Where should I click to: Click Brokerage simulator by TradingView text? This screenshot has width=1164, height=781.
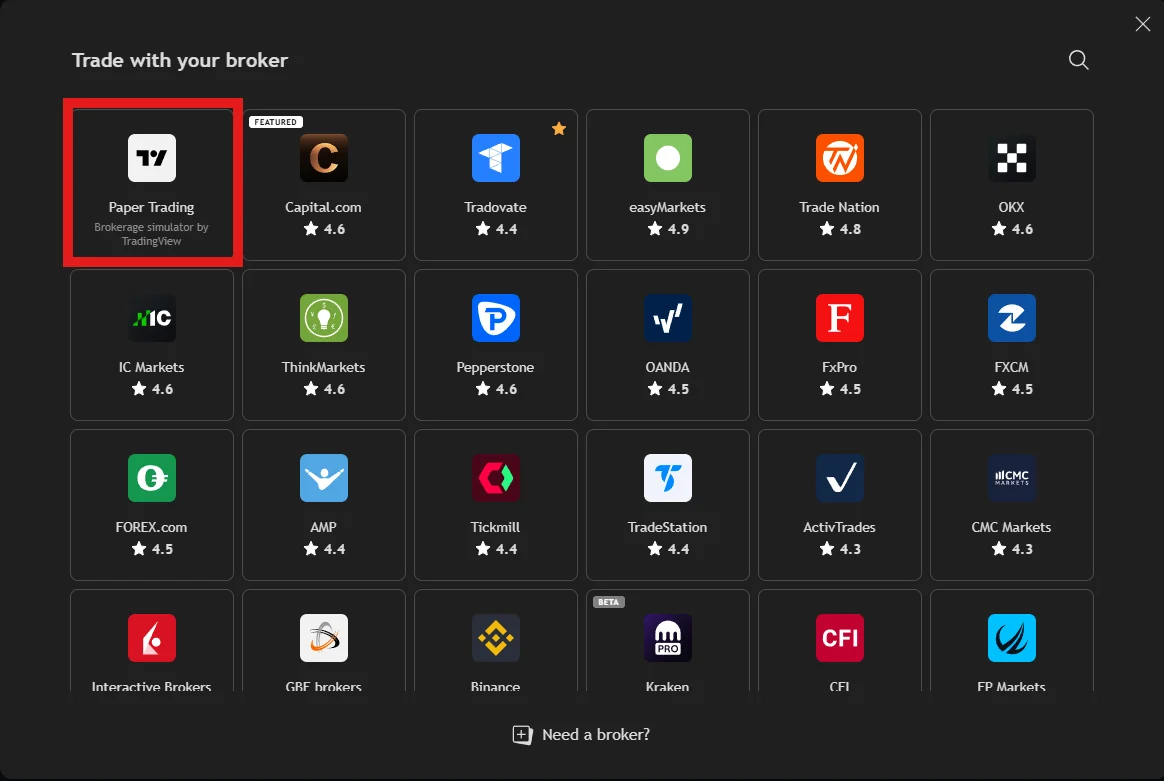(x=151, y=234)
